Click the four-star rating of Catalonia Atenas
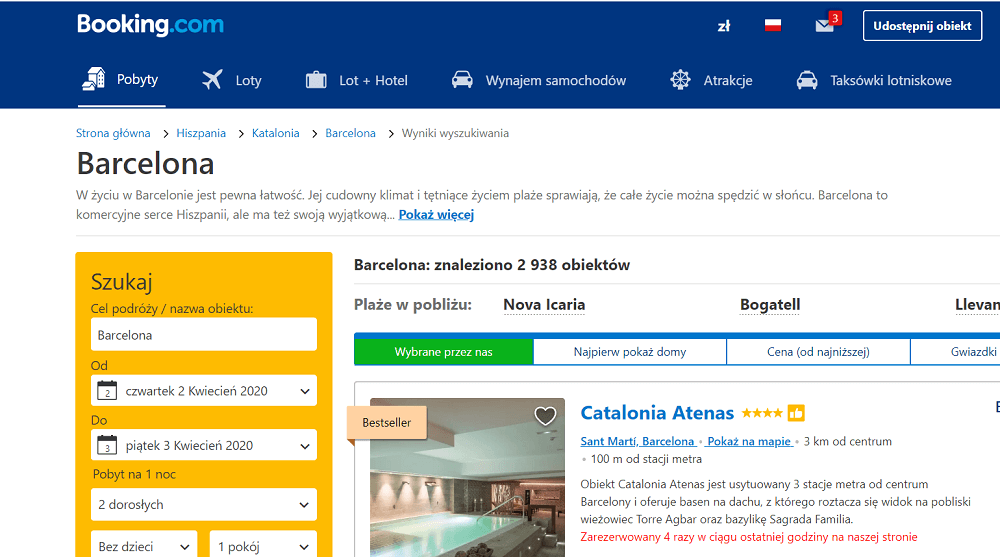 762,413
